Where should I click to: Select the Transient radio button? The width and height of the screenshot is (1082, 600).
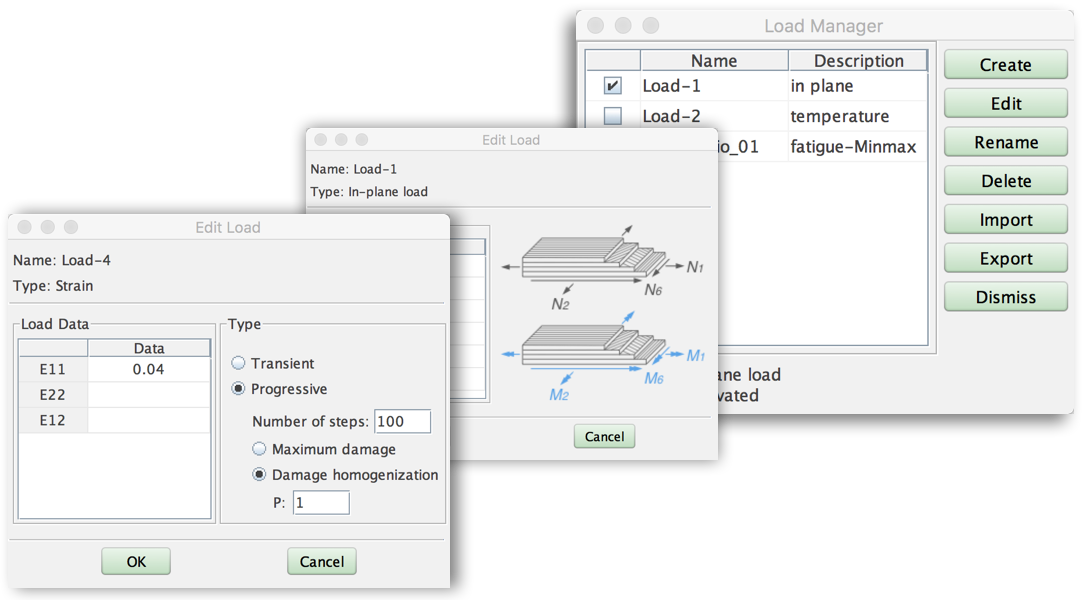pos(239,364)
